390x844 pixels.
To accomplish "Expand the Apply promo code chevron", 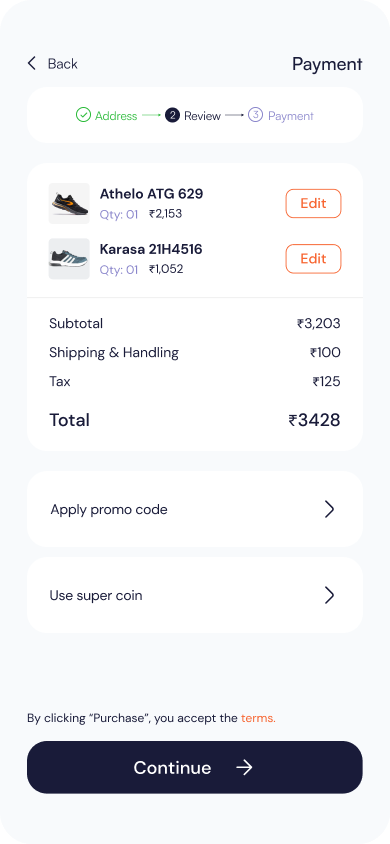I will coord(329,509).
